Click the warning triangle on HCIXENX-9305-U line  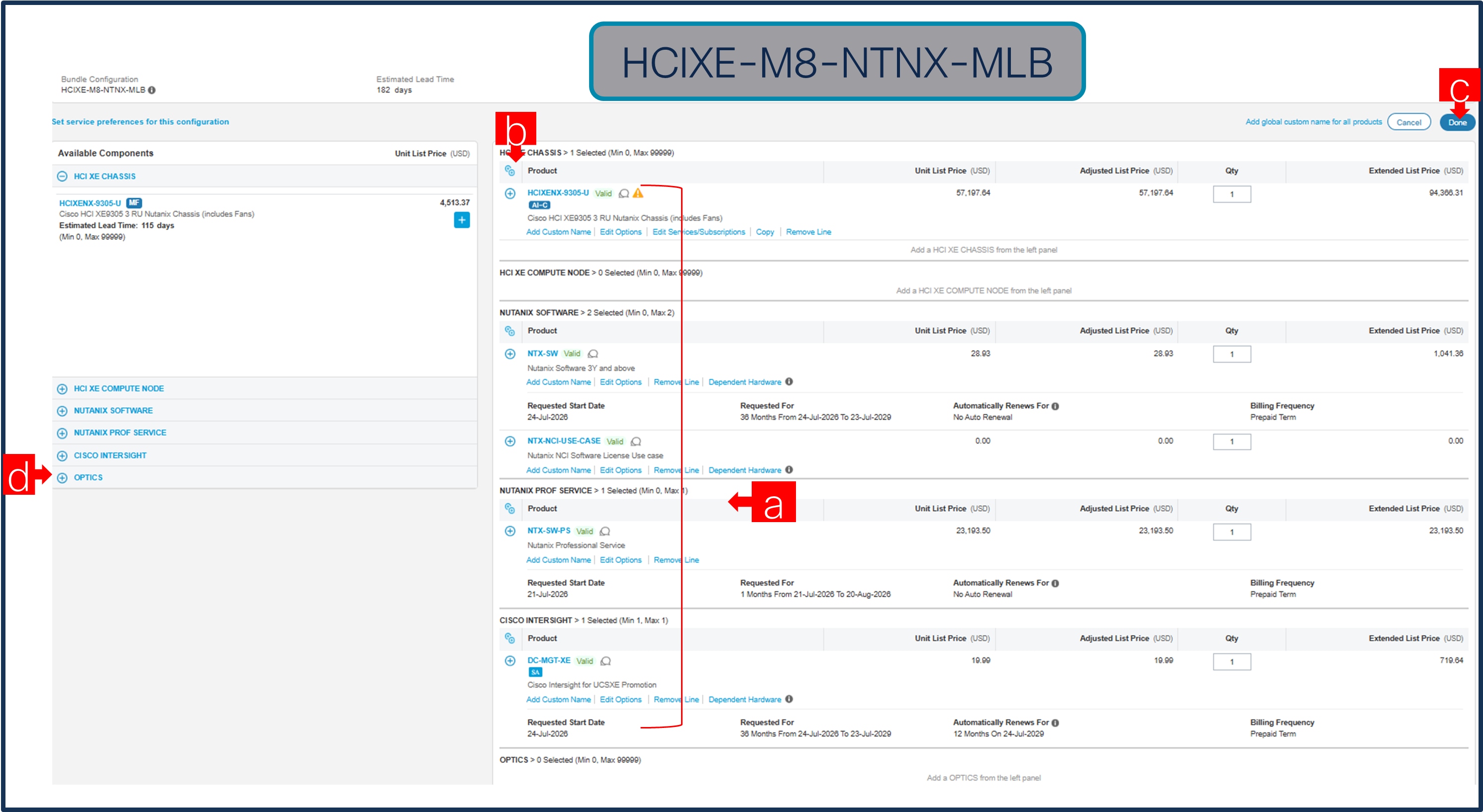click(638, 193)
